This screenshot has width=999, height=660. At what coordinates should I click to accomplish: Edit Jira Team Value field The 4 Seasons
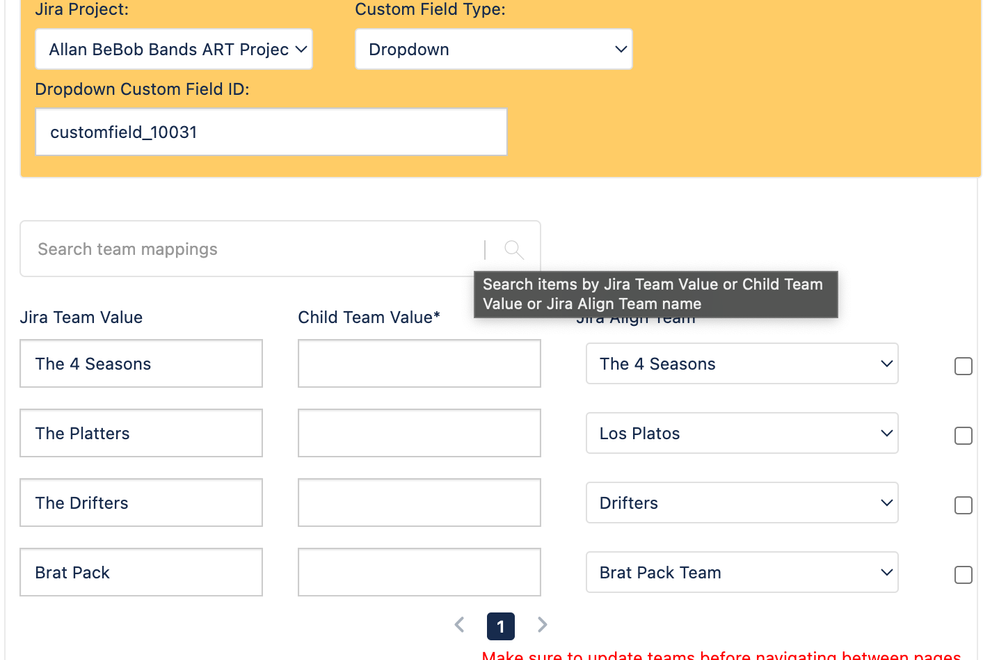click(x=141, y=364)
